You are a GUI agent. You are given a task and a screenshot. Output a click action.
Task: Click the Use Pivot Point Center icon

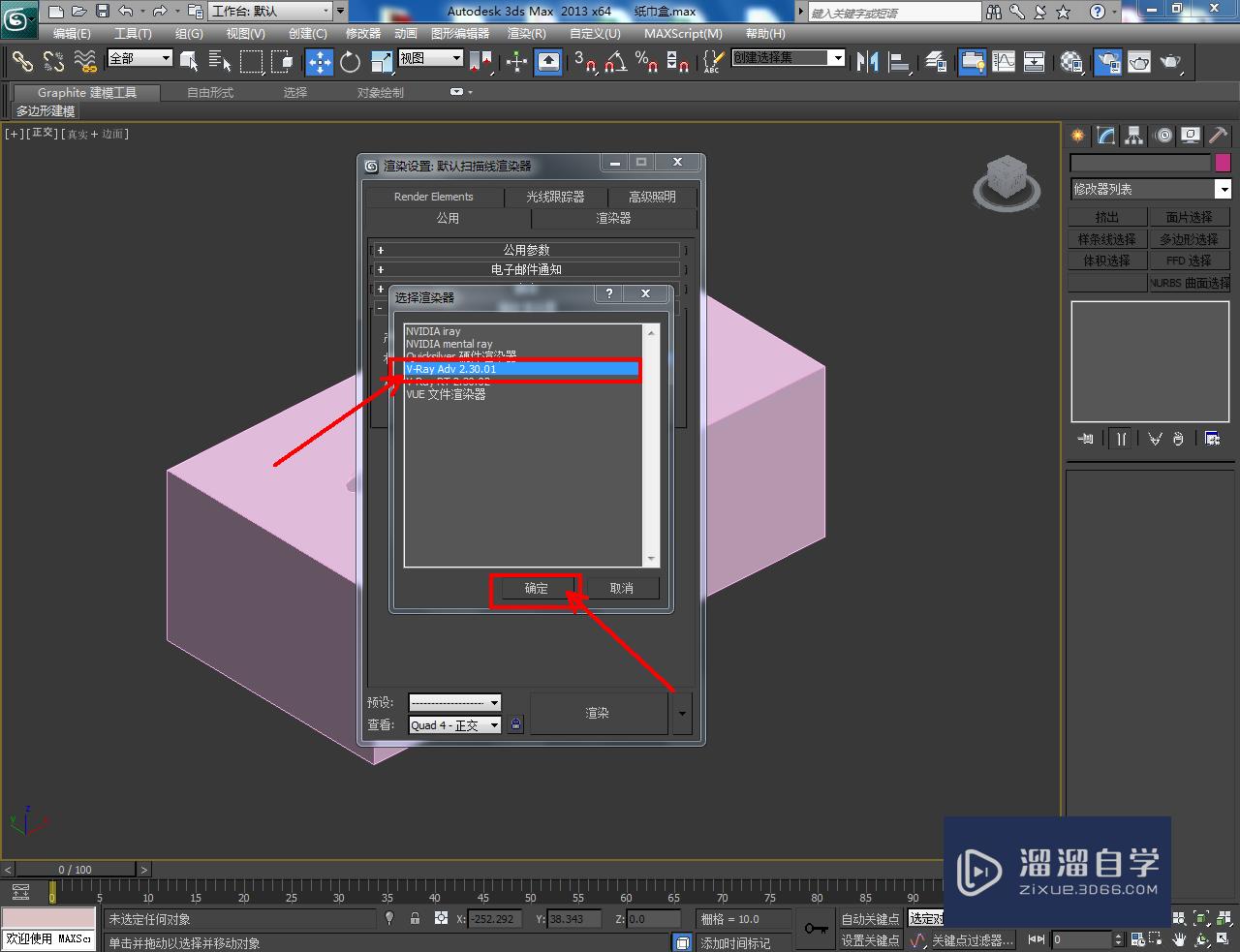point(481,62)
